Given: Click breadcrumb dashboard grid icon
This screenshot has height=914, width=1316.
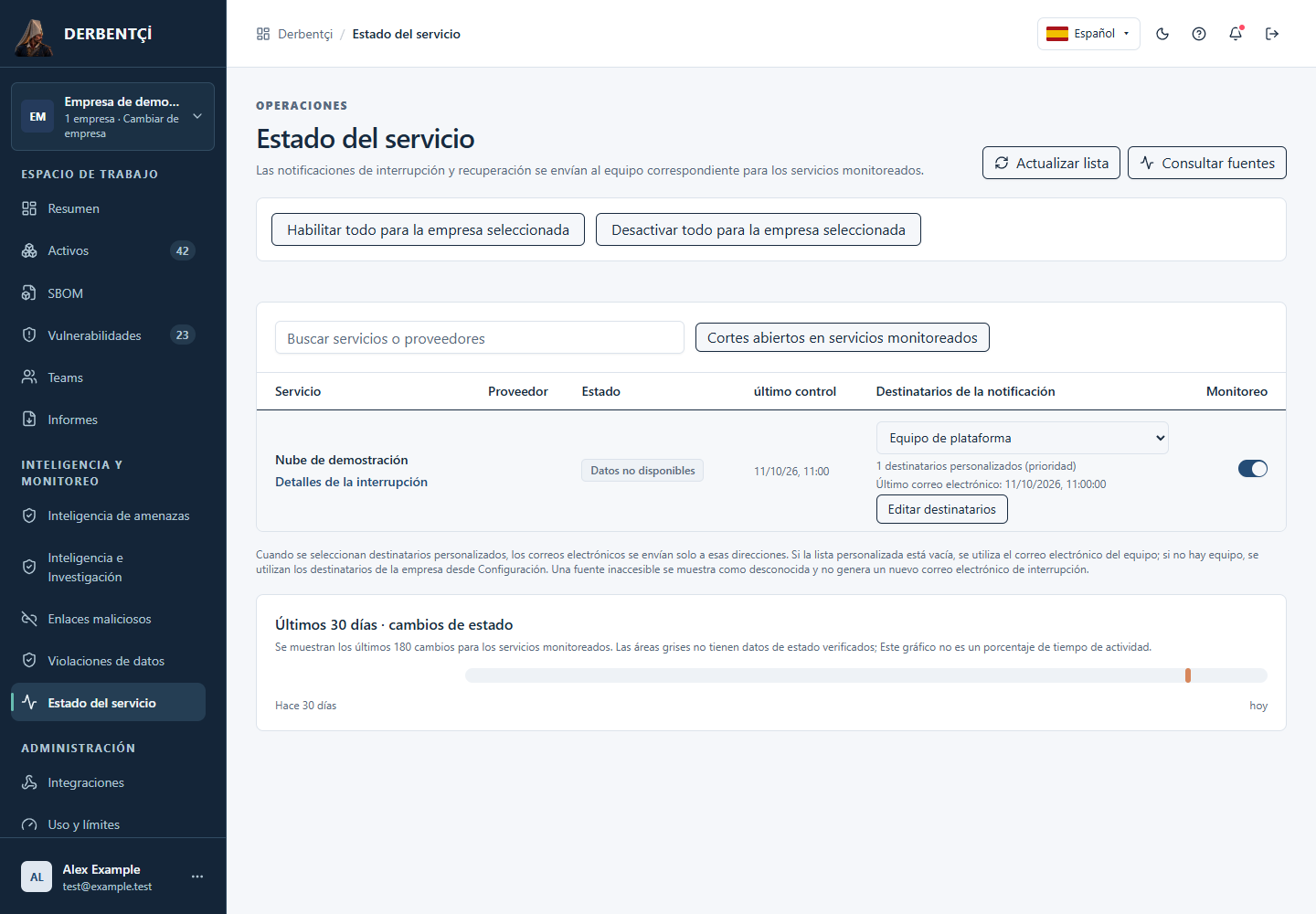Looking at the screenshot, I should tap(263, 34).
